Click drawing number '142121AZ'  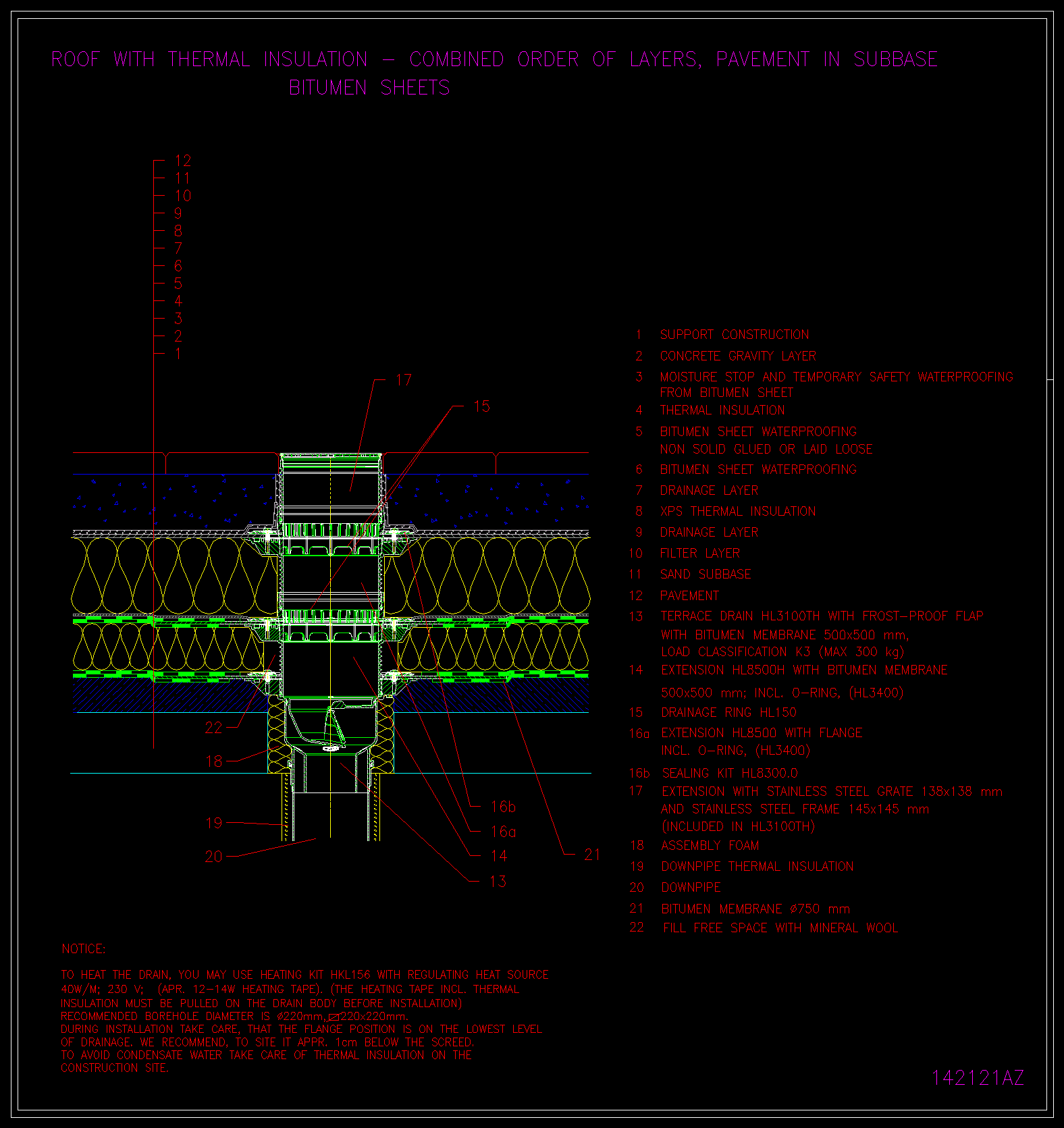pyautogui.click(x=978, y=1078)
